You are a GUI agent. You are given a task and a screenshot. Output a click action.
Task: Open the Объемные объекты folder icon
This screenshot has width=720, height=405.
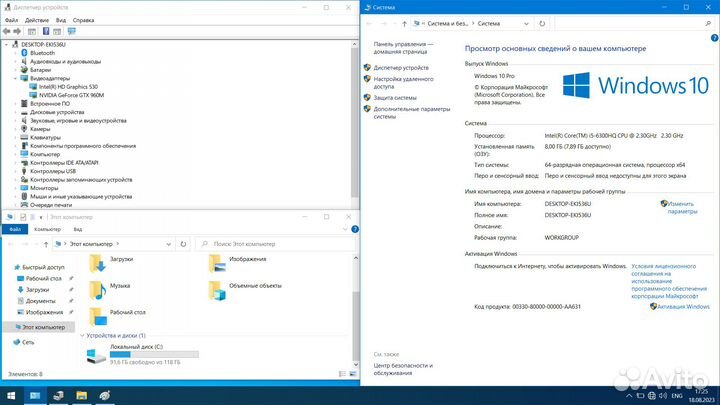pyautogui.click(x=217, y=290)
